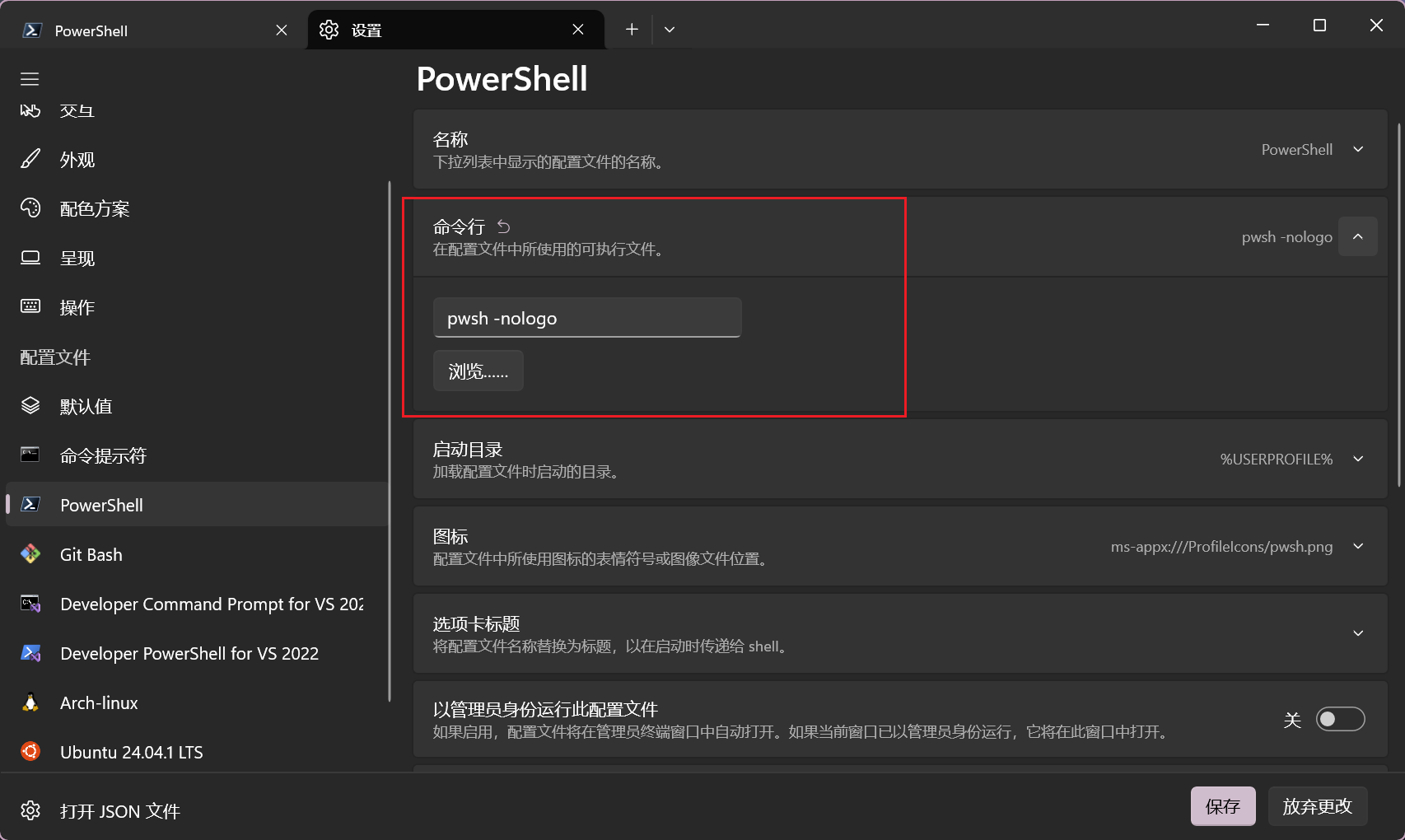1405x840 pixels.
Task: Click the 呈现 rendering laptop icon
Action: click(30, 258)
